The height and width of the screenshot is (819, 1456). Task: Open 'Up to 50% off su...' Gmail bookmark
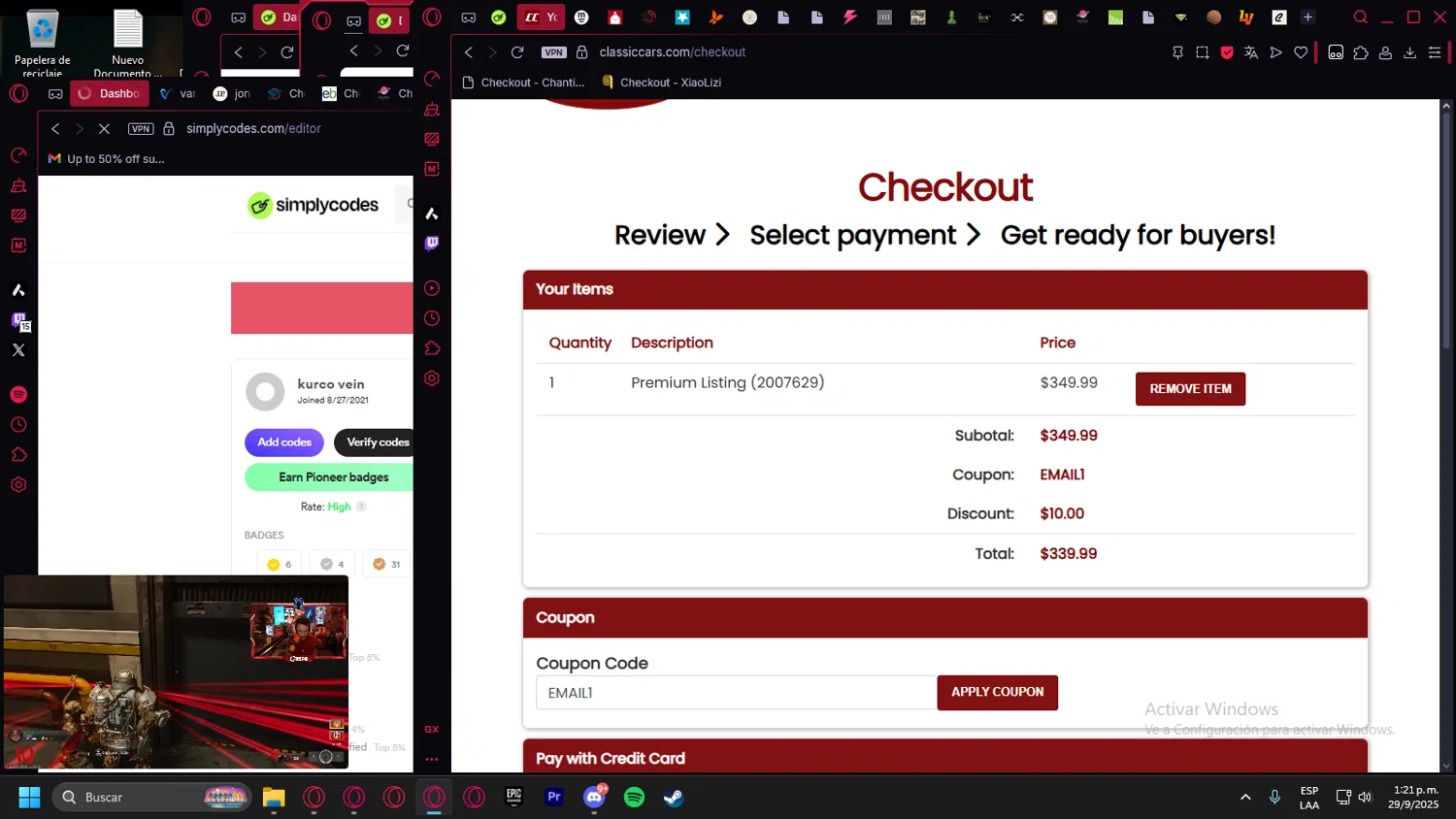tap(107, 159)
